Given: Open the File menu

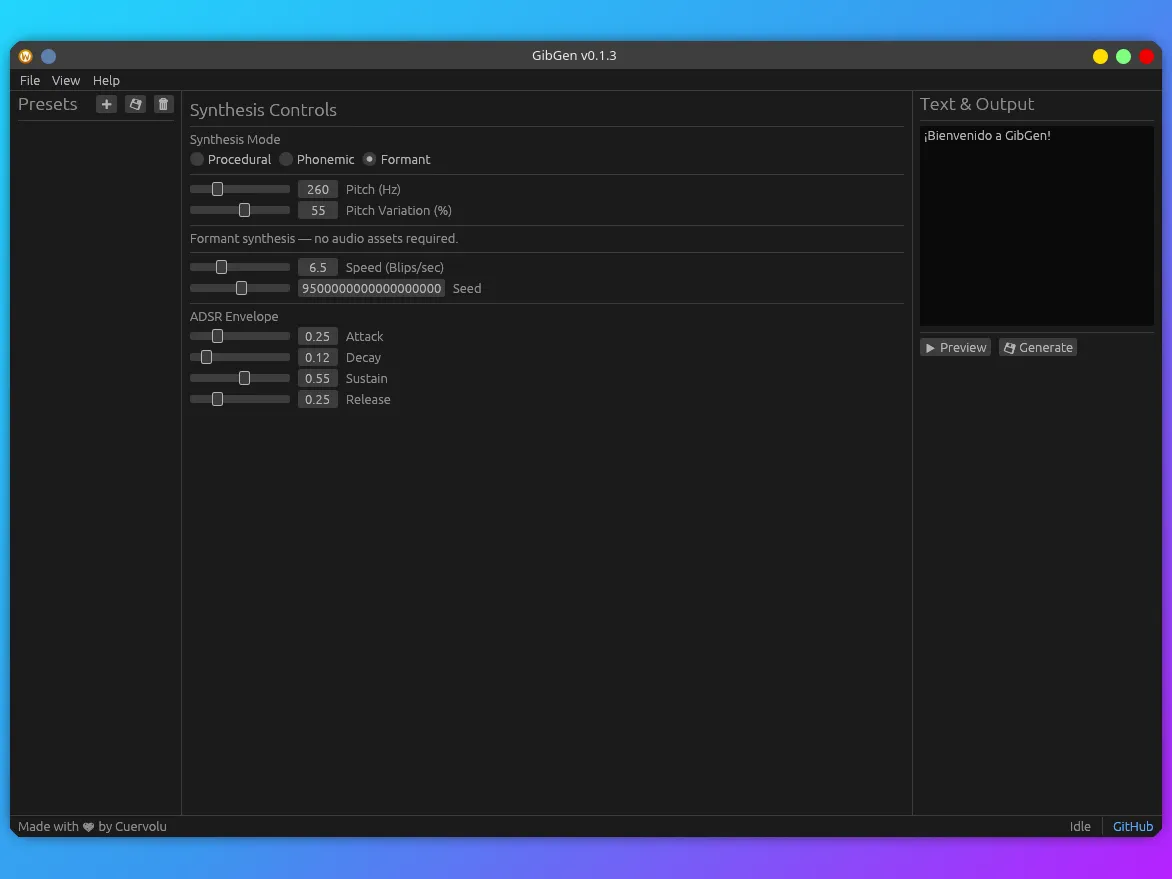Looking at the screenshot, I should coord(30,80).
